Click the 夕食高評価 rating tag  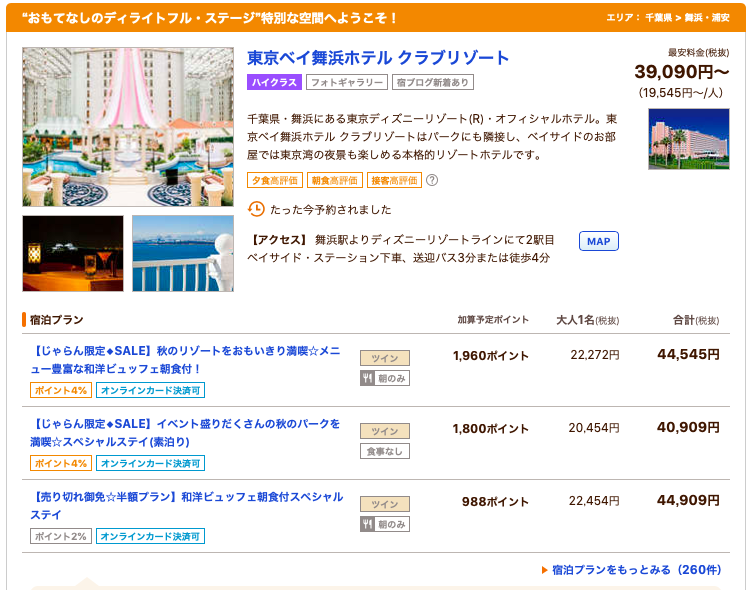tap(275, 180)
